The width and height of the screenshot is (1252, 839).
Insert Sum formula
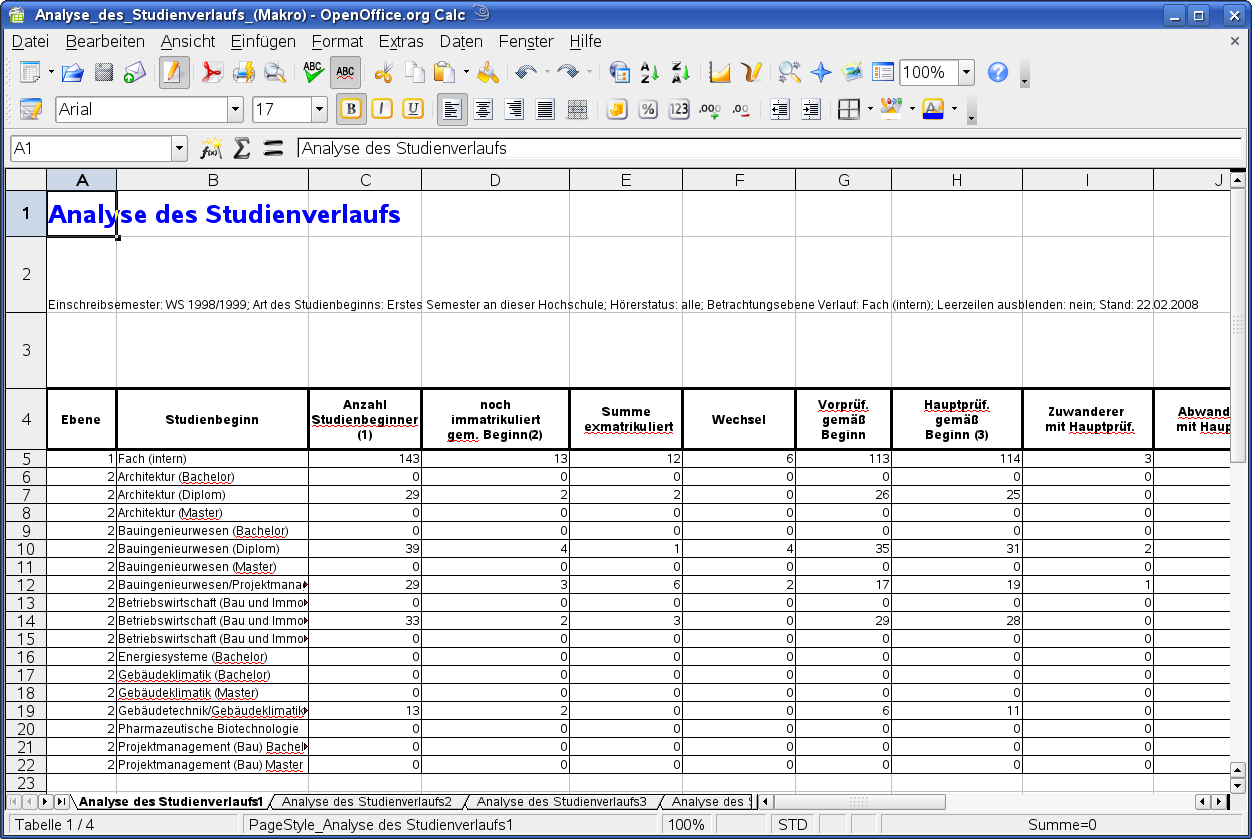(x=241, y=149)
